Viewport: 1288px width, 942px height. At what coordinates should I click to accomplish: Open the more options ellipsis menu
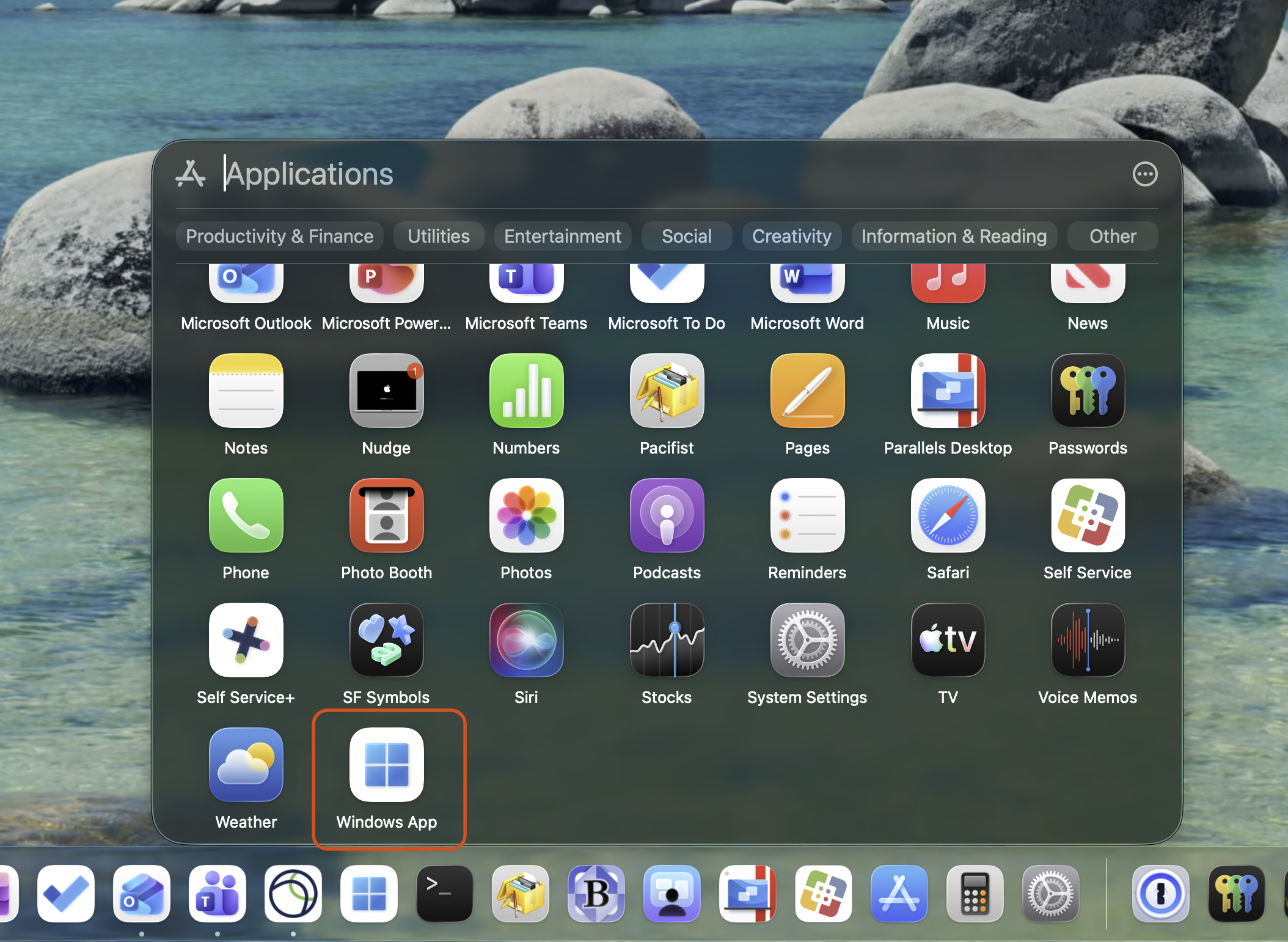pyautogui.click(x=1145, y=174)
